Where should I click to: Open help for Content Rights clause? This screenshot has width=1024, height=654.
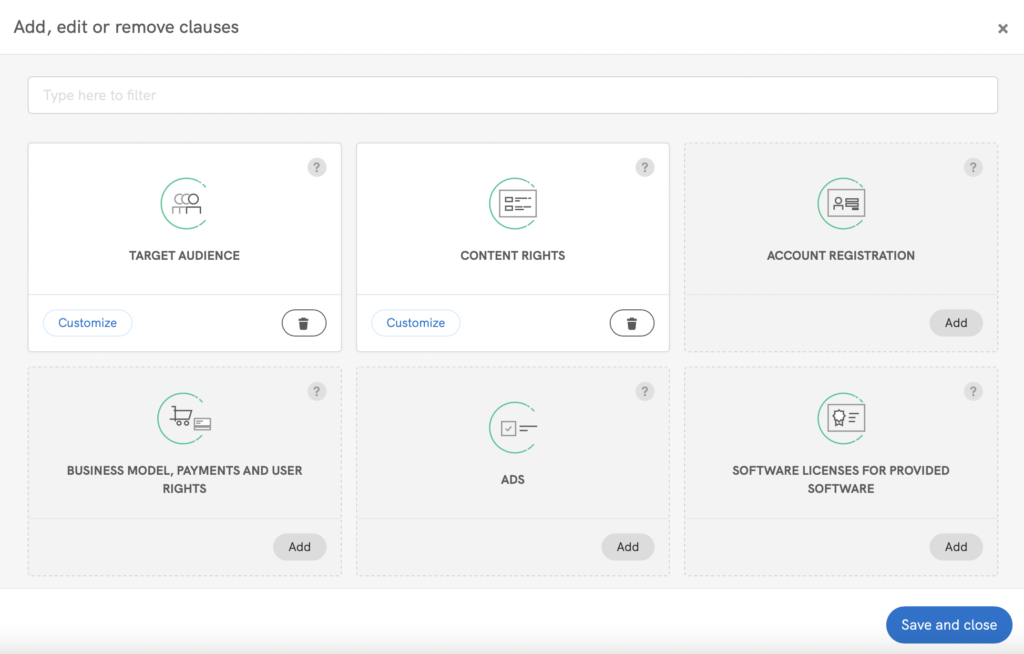645,168
